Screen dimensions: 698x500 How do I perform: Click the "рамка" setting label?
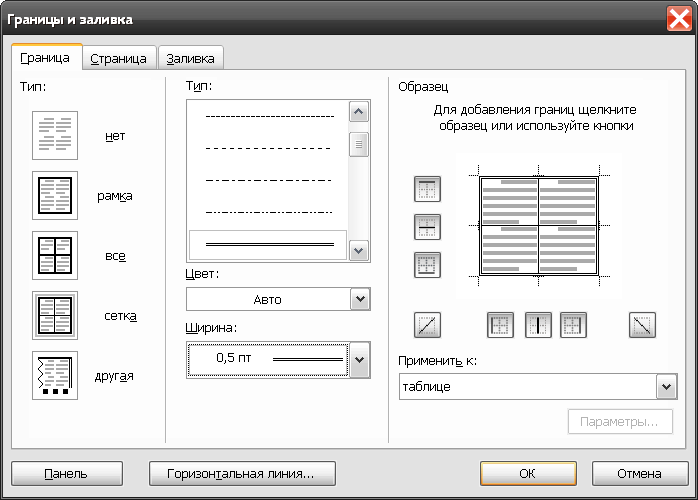[x=115, y=196]
